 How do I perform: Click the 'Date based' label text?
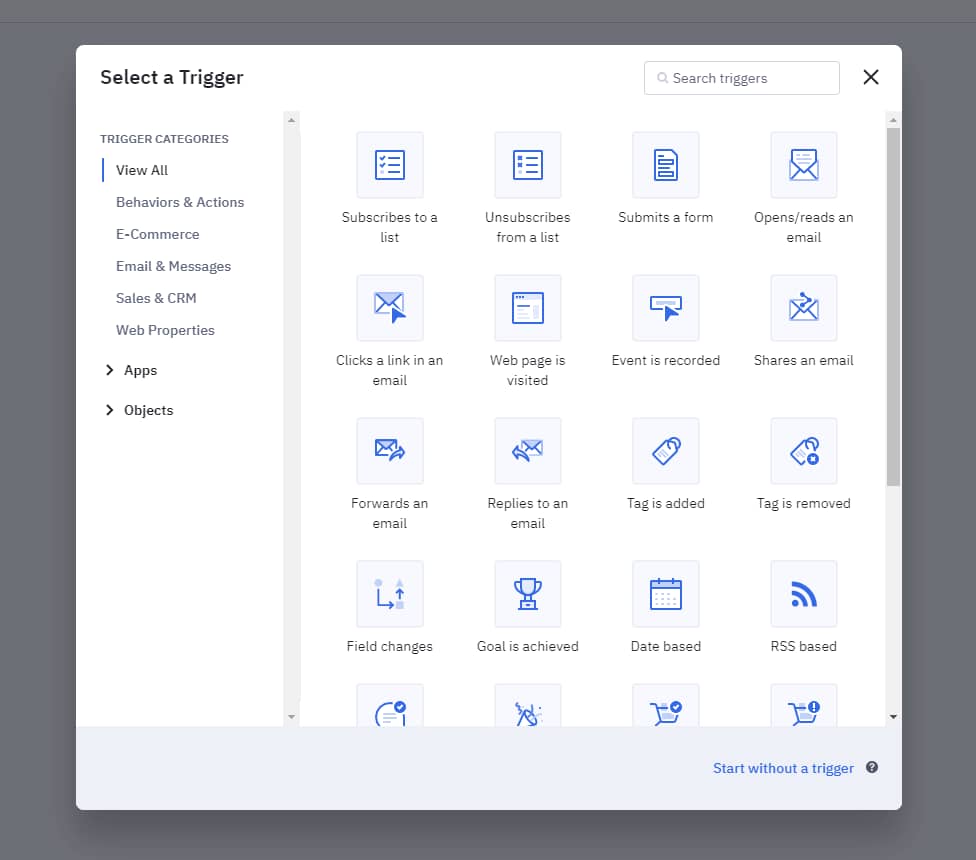[665, 647]
